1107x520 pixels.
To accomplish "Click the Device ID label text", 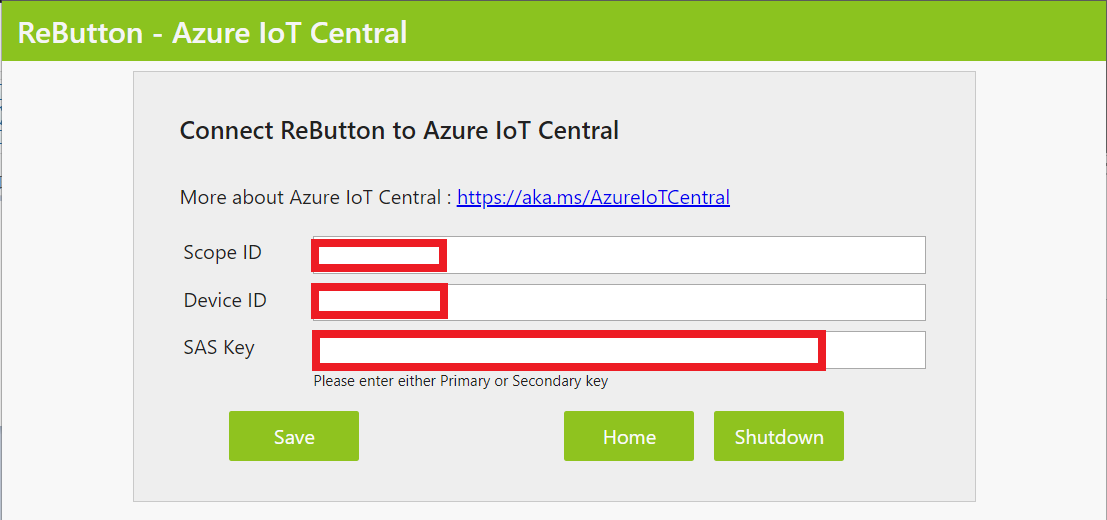I will point(225,300).
